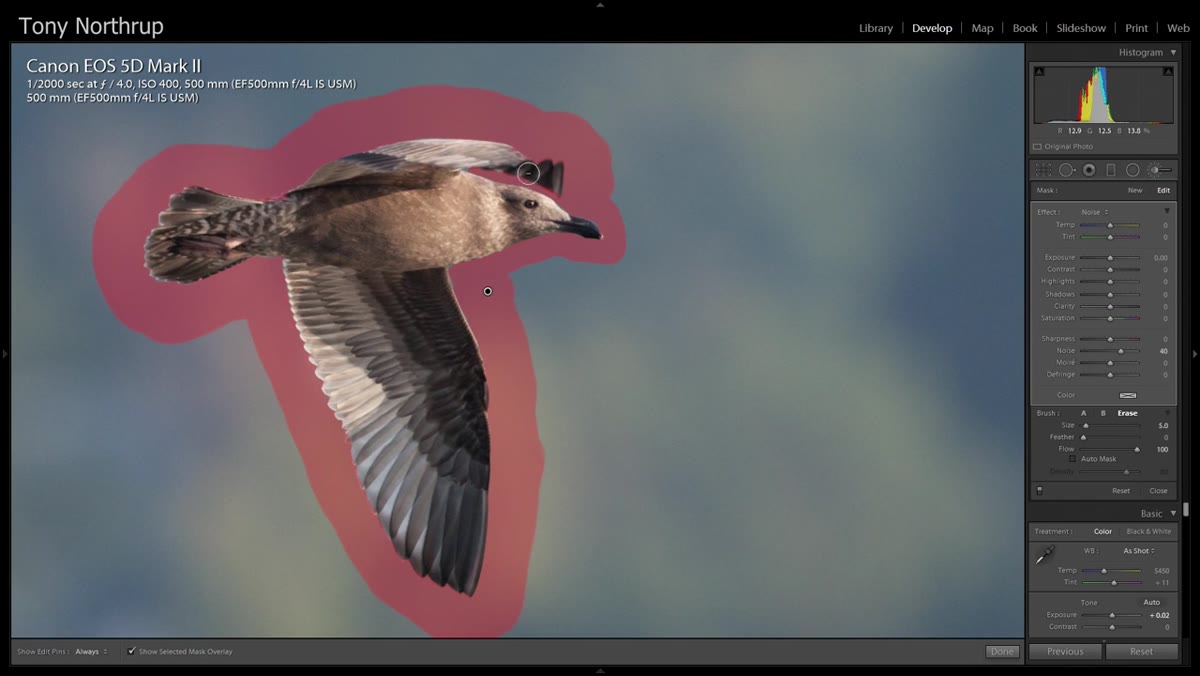Choose New mask mode

click(1135, 190)
